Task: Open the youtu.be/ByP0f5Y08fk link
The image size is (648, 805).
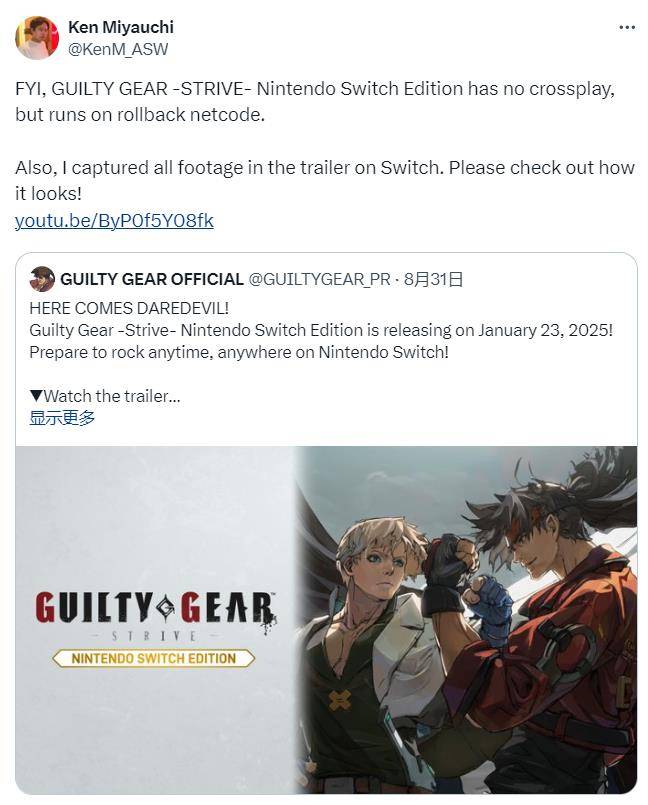Action: point(114,221)
